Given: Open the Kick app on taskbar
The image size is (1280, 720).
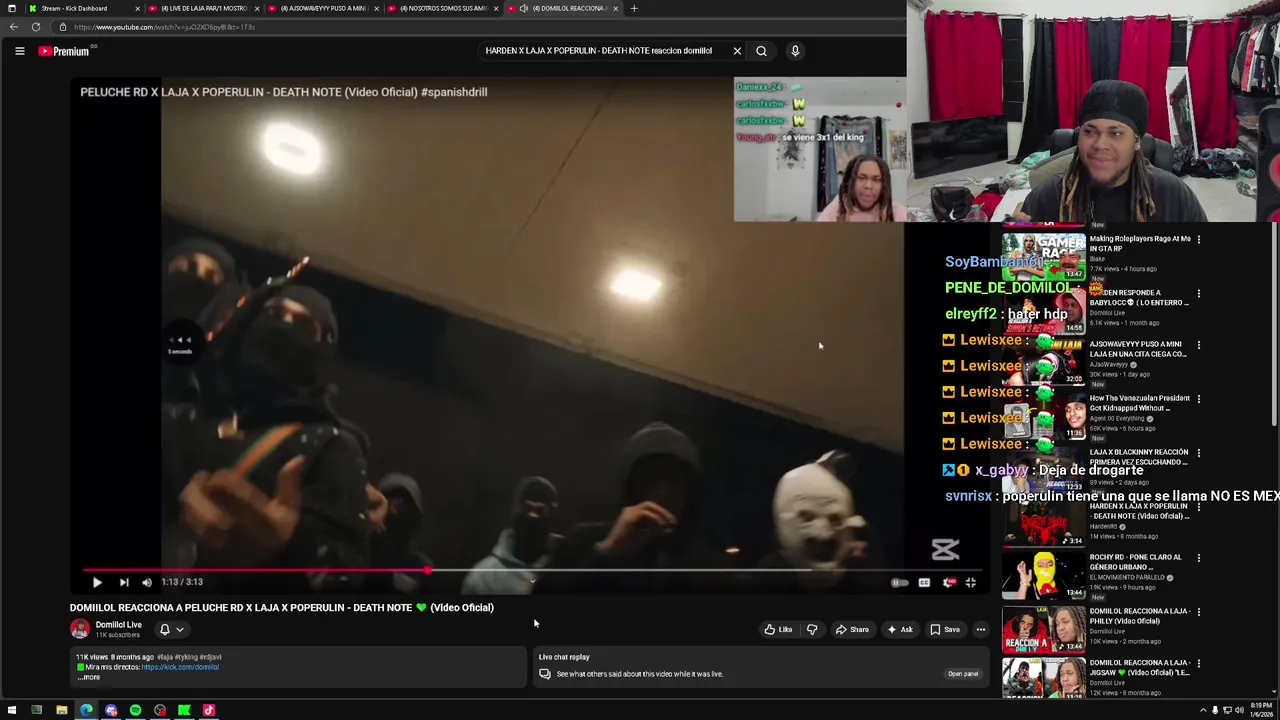Looking at the screenshot, I should 184,711.
